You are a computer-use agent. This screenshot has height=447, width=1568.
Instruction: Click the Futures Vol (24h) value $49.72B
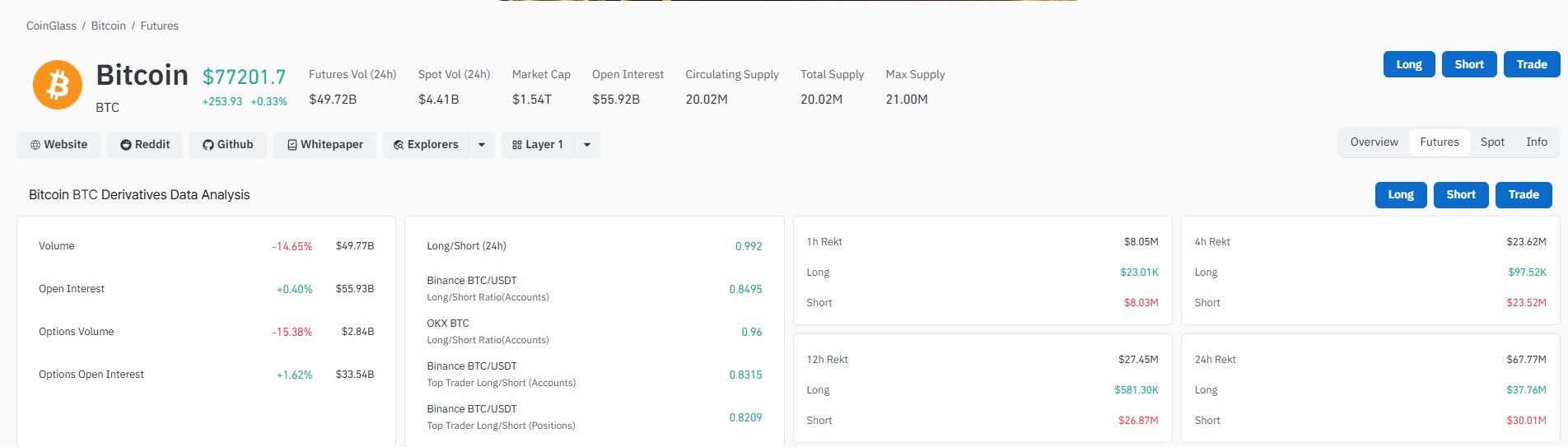tap(333, 100)
